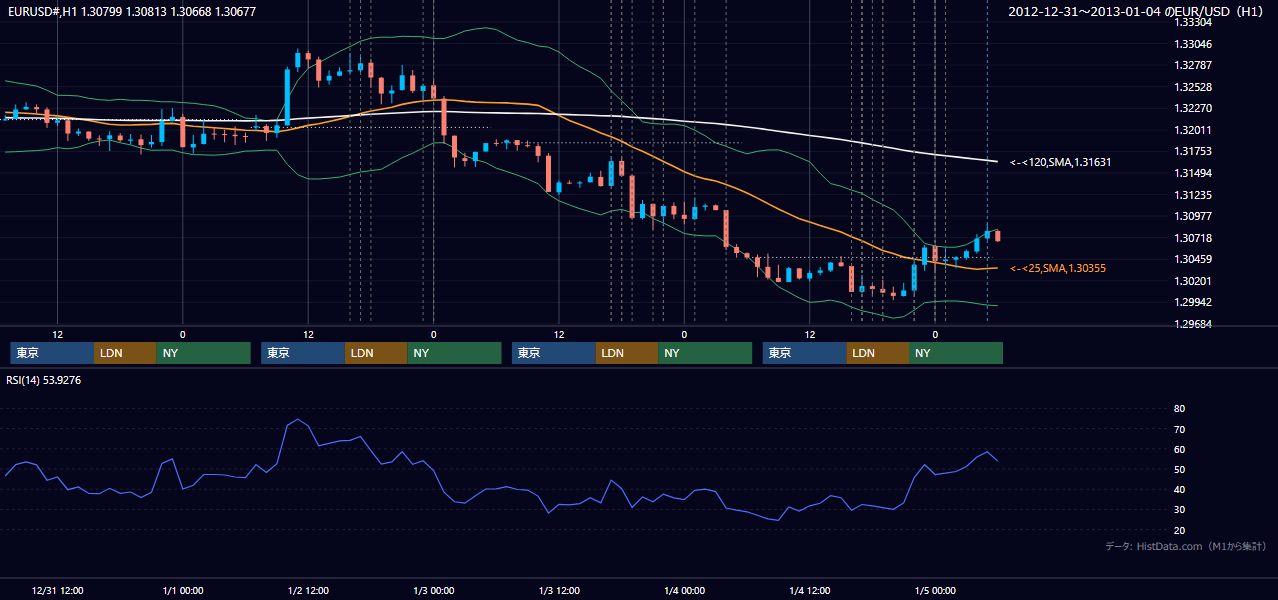Click price axis label 1.32270
1278x600 pixels.
point(1193,108)
